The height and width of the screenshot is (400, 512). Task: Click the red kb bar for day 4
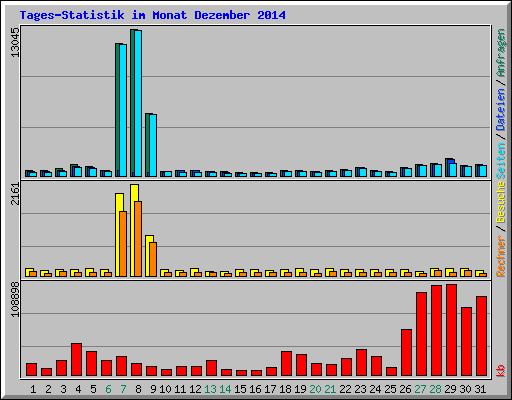(76, 359)
